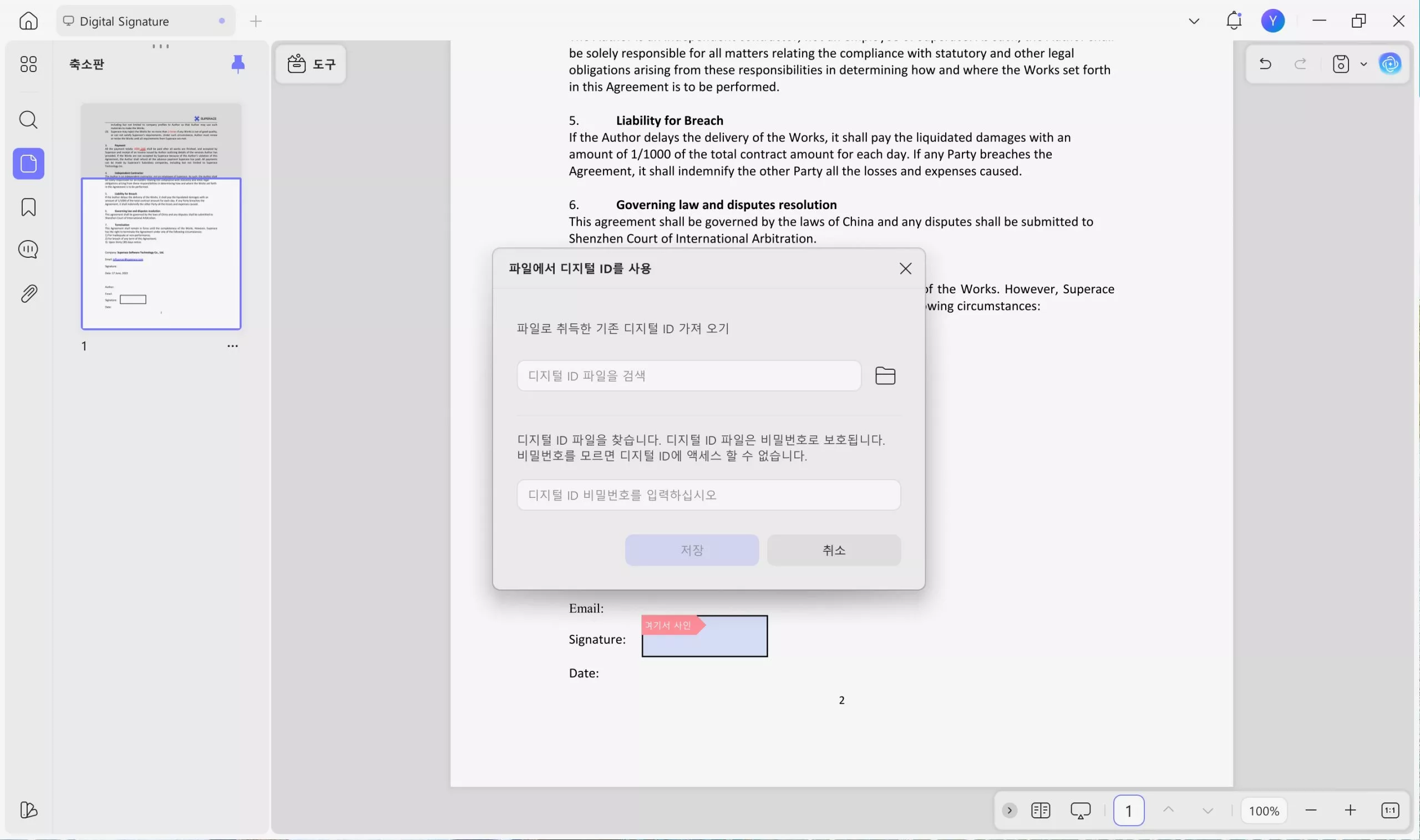Undo the last action
This screenshot has height=840, width=1420.
(x=1265, y=63)
